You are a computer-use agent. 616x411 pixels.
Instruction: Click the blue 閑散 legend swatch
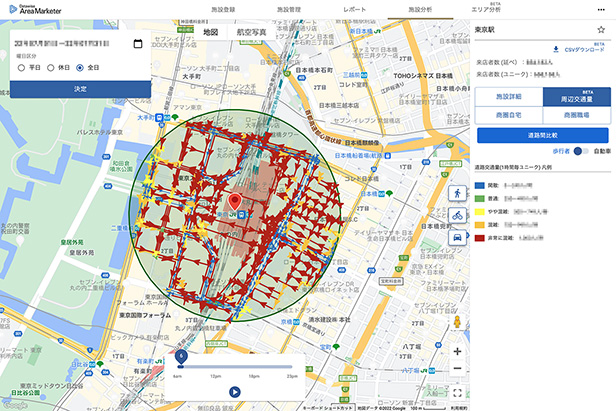[480, 185]
